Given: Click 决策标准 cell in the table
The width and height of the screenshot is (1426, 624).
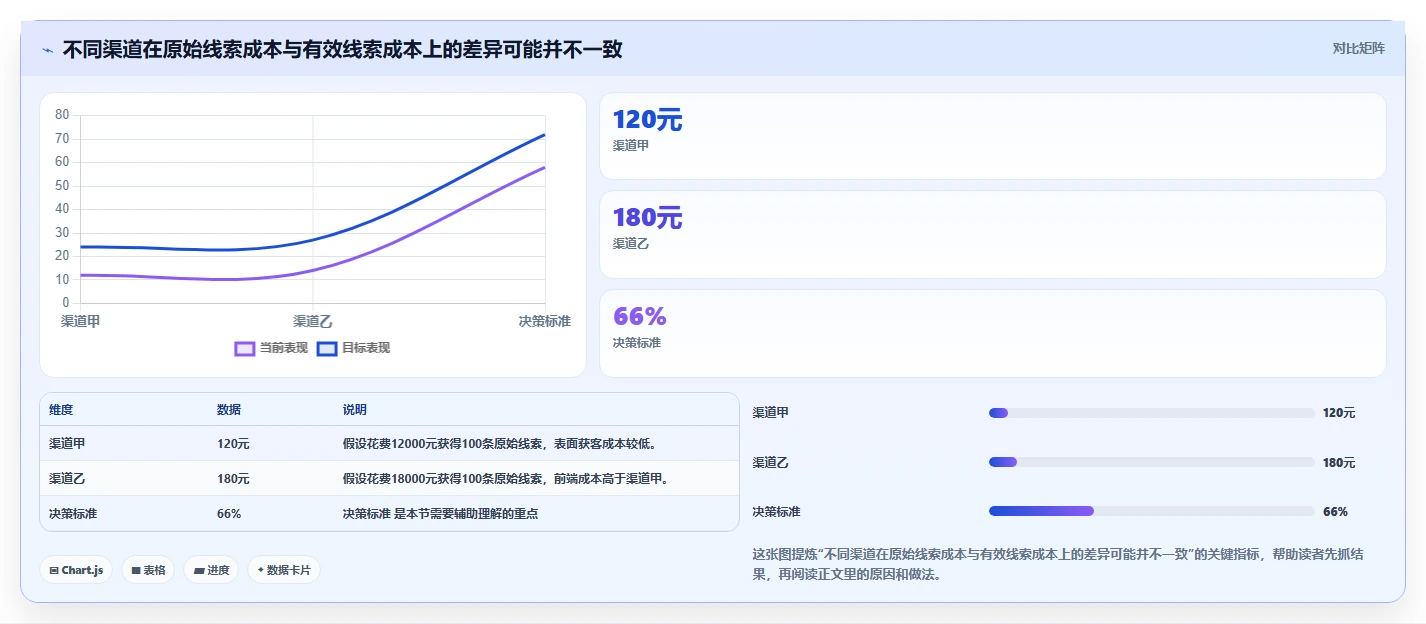Looking at the screenshot, I should tap(73, 514).
